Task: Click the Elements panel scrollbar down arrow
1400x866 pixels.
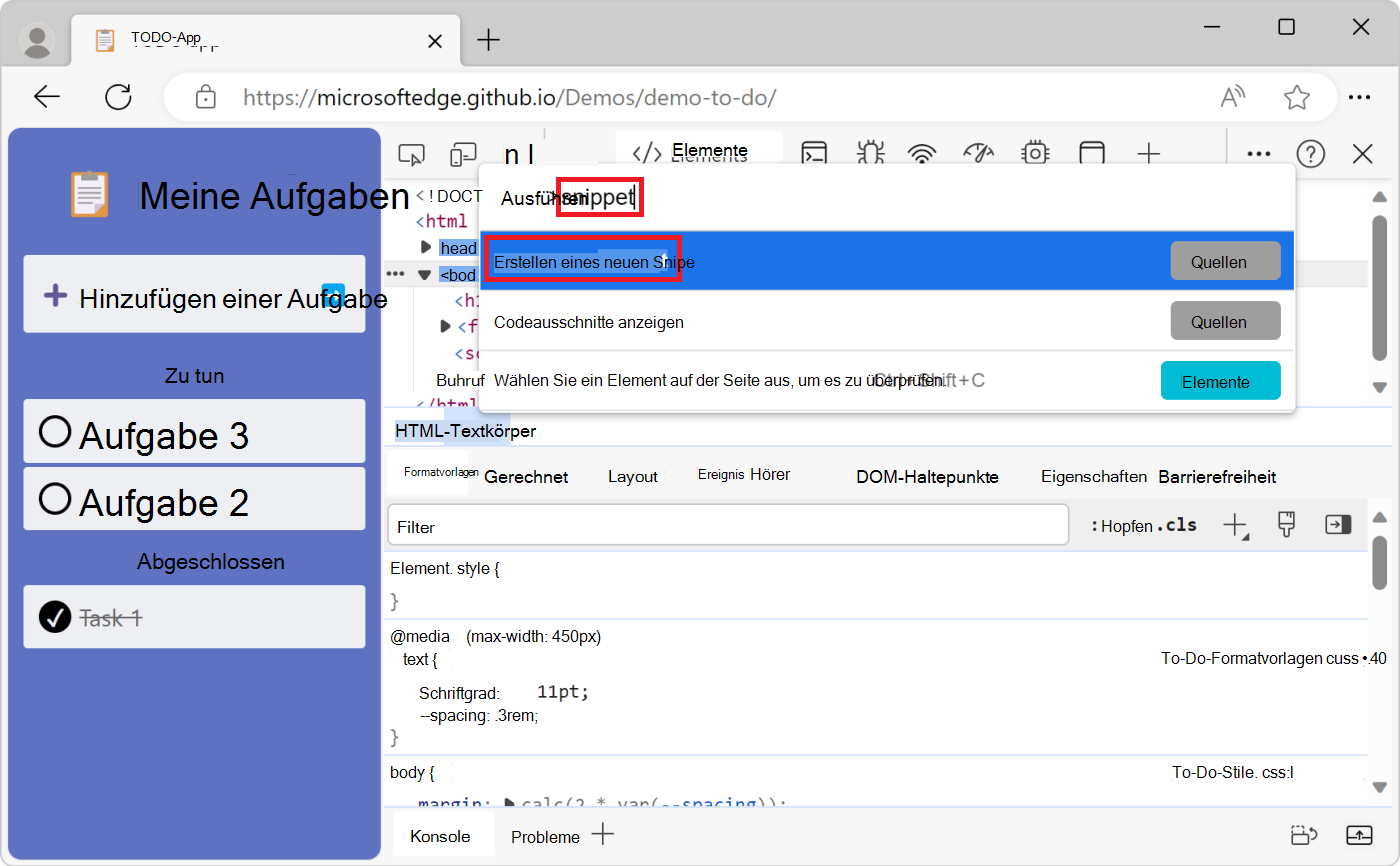Action: point(1380,387)
